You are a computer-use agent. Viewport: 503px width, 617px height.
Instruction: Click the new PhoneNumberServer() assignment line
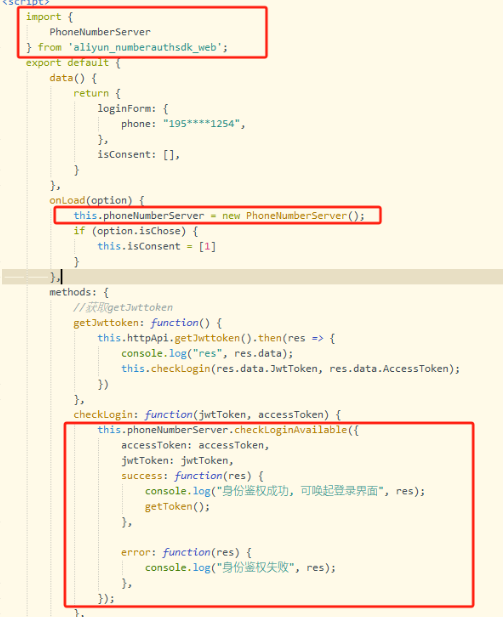click(219, 216)
